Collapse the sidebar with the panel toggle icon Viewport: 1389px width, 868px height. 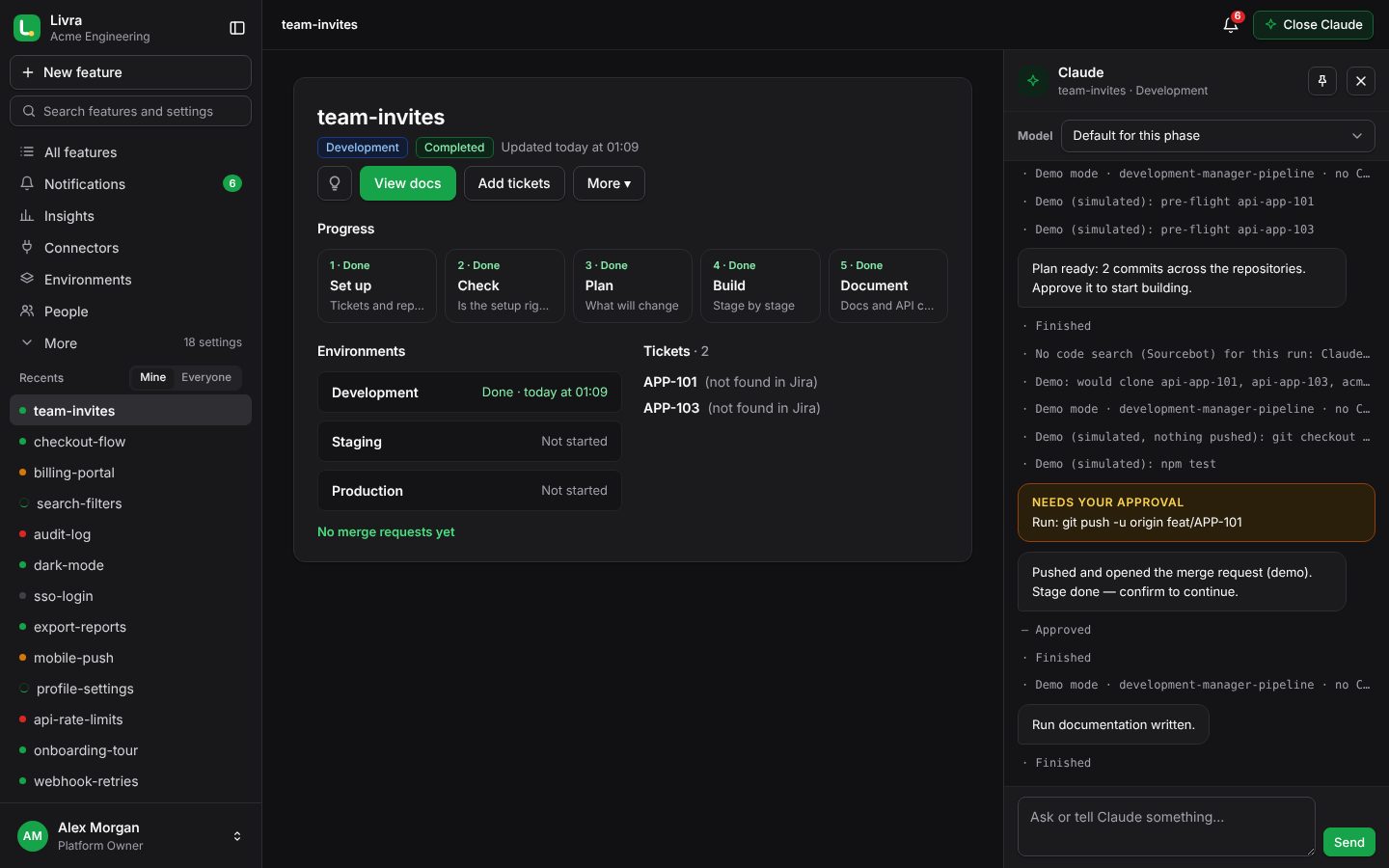(237, 28)
